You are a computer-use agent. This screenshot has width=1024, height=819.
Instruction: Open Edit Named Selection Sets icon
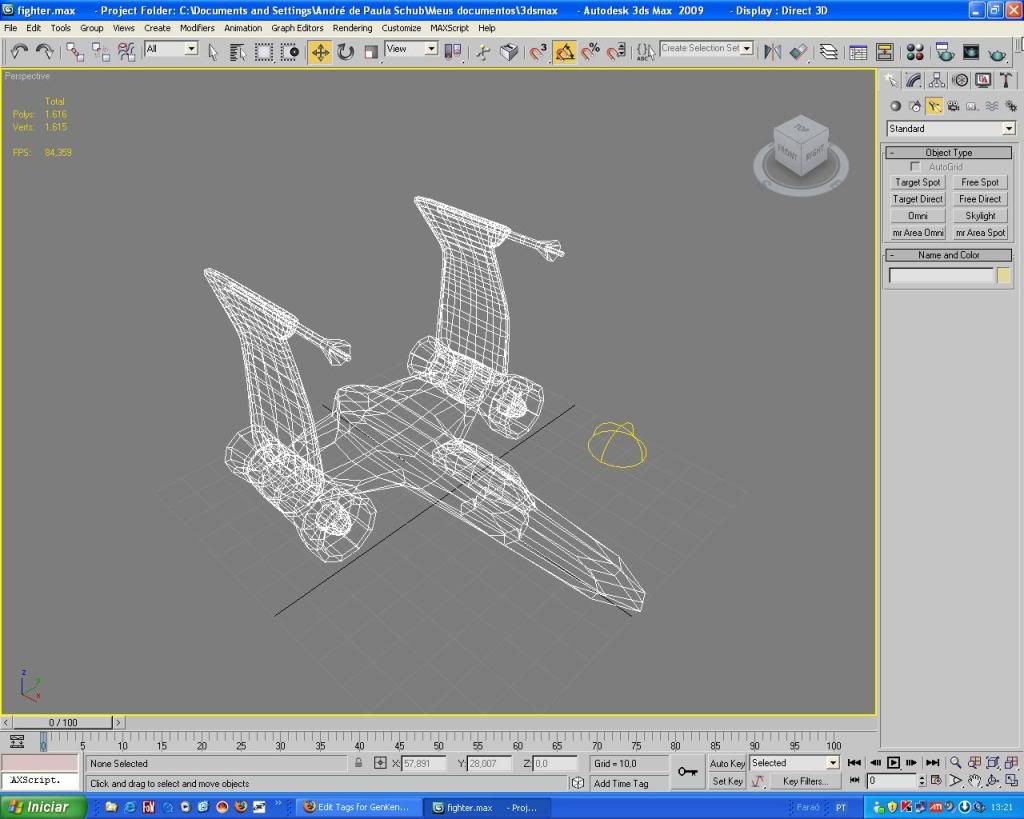pyautogui.click(x=645, y=52)
